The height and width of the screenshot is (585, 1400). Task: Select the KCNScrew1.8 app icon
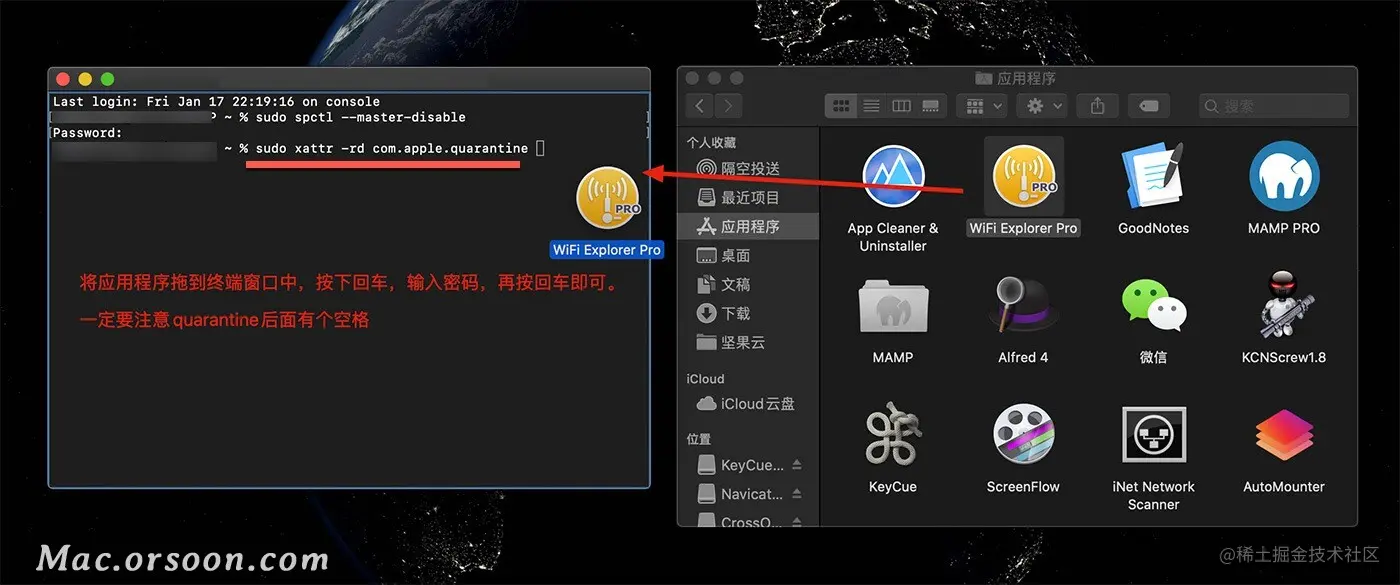point(1283,304)
